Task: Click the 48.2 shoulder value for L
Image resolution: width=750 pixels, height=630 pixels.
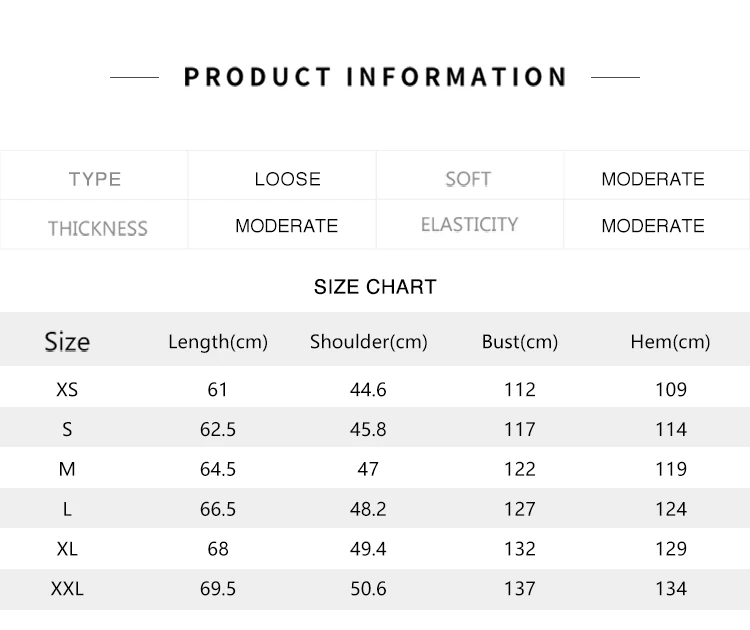Action: 368,509
